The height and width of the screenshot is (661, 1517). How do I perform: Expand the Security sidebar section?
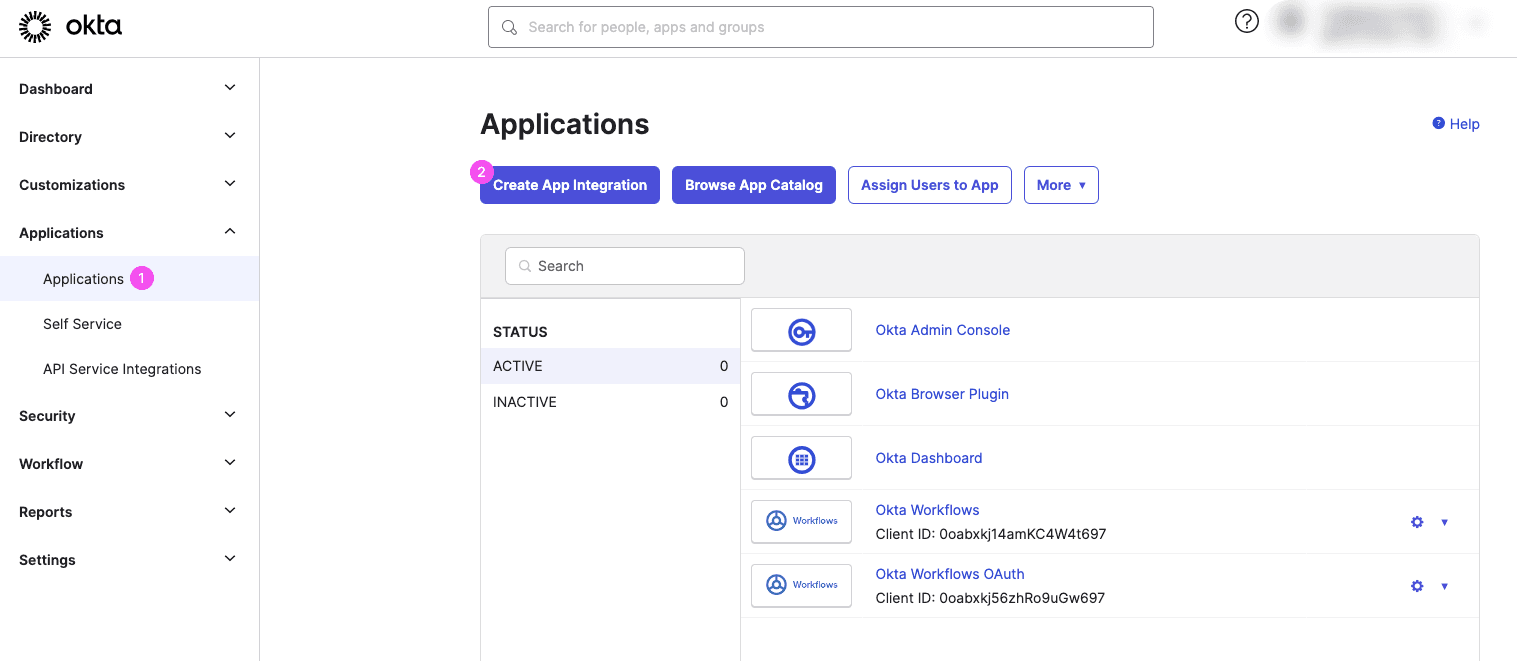(x=125, y=415)
